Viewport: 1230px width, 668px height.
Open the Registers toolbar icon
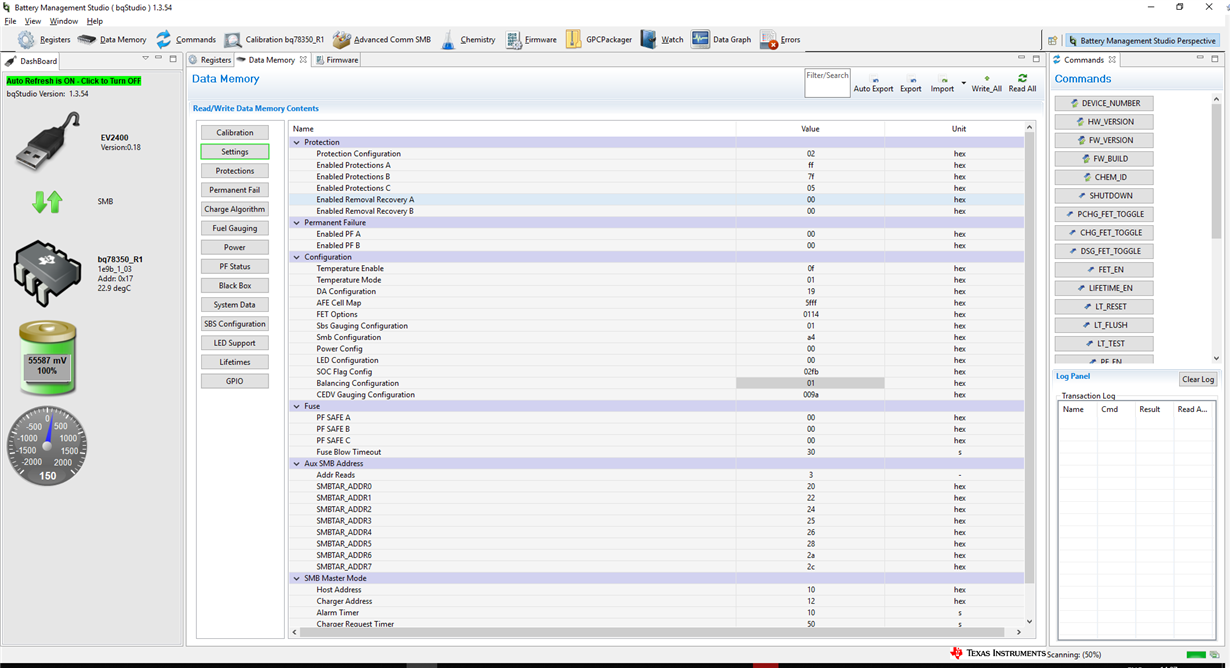26,40
